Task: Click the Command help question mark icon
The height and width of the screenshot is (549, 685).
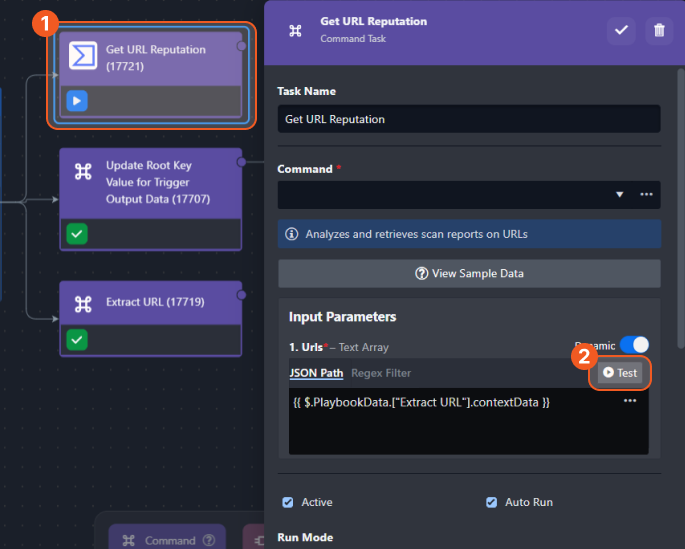Action: click(209, 540)
